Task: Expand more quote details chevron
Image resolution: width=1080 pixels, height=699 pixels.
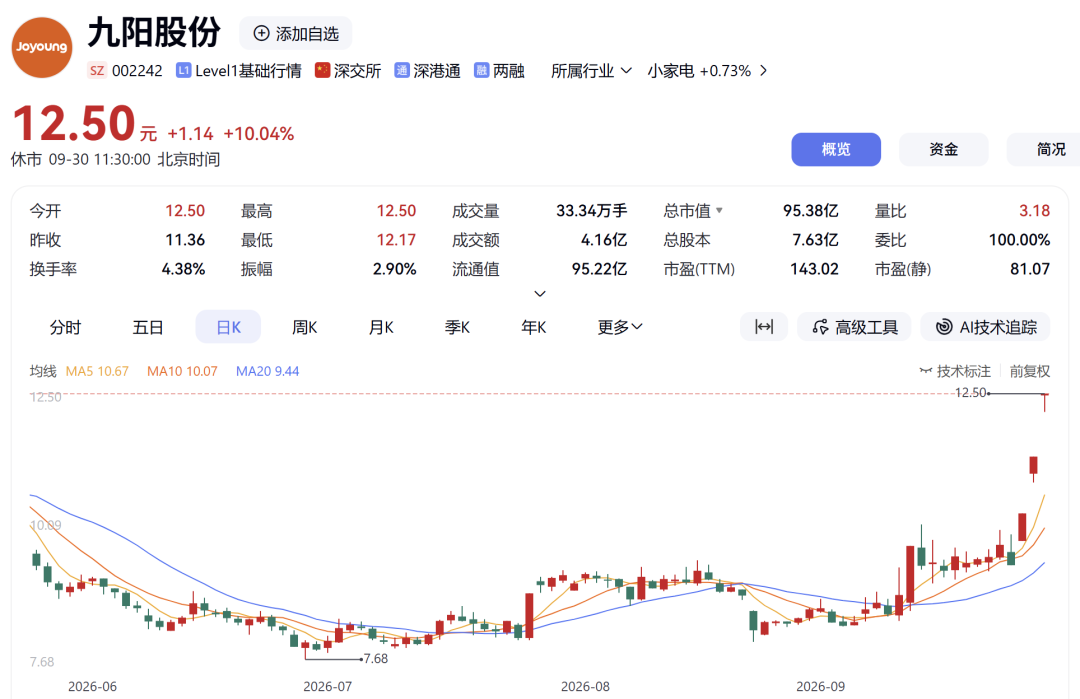Action: [x=540, y=294]
